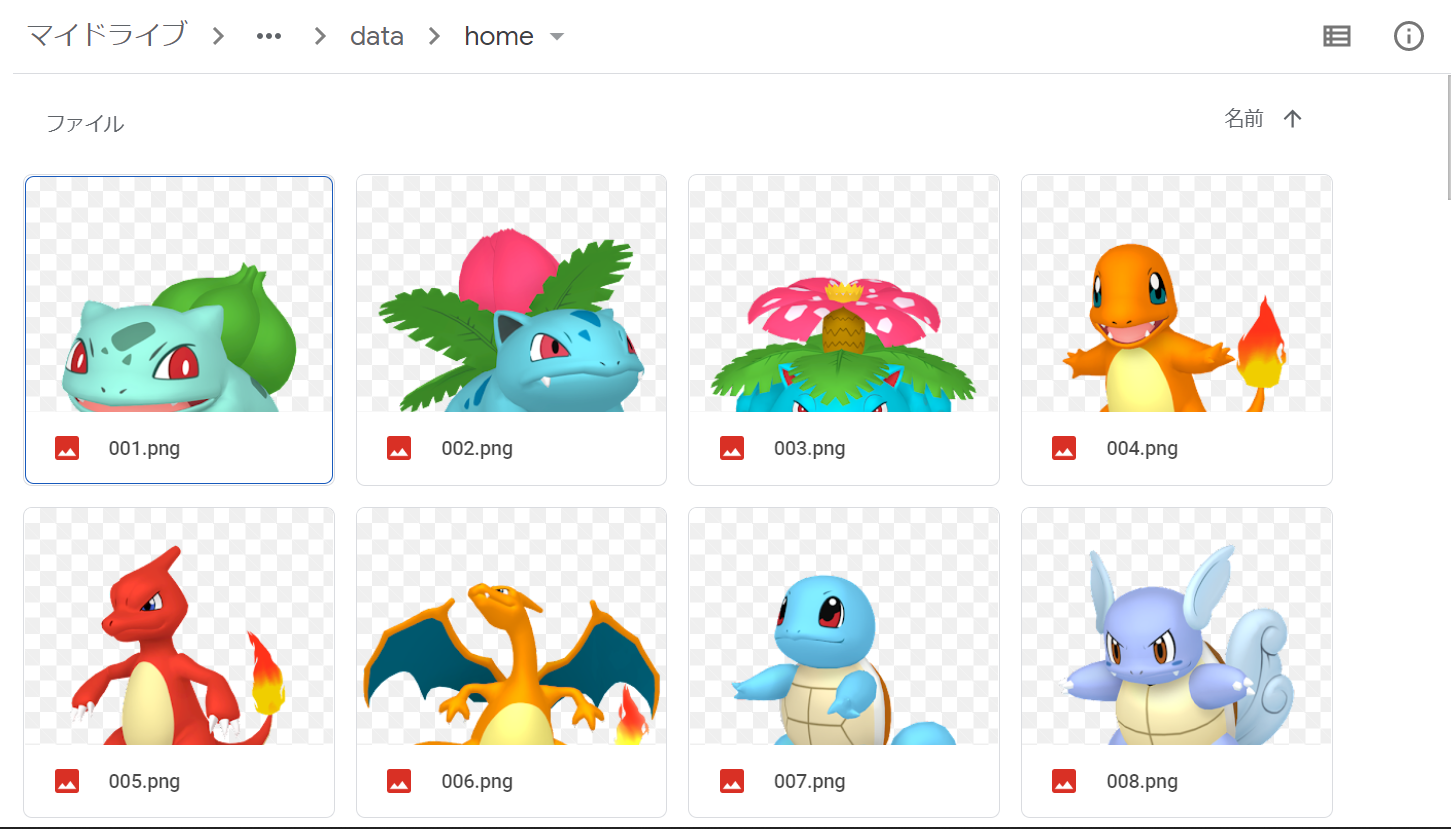Reverse sort direction arrow

click(x=1292, y=120)
